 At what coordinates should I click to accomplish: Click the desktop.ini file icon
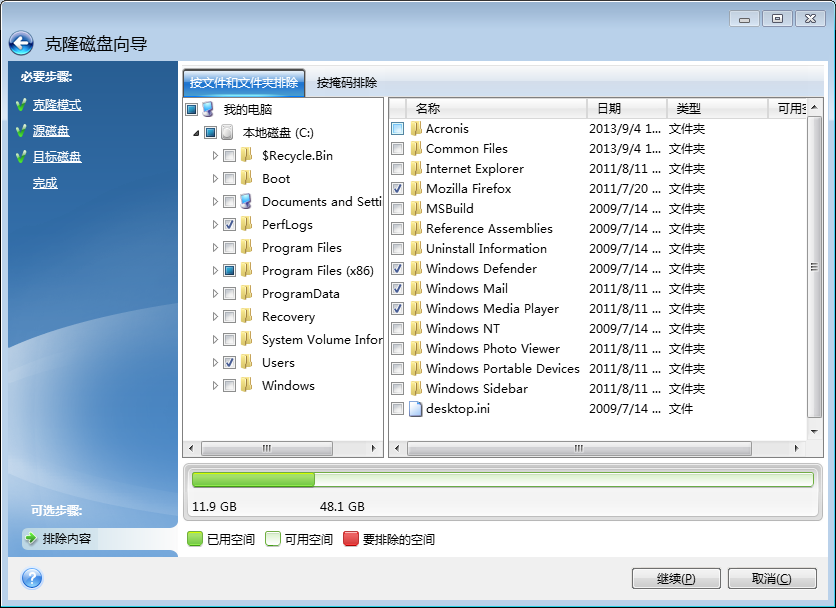tap(415, 409)
